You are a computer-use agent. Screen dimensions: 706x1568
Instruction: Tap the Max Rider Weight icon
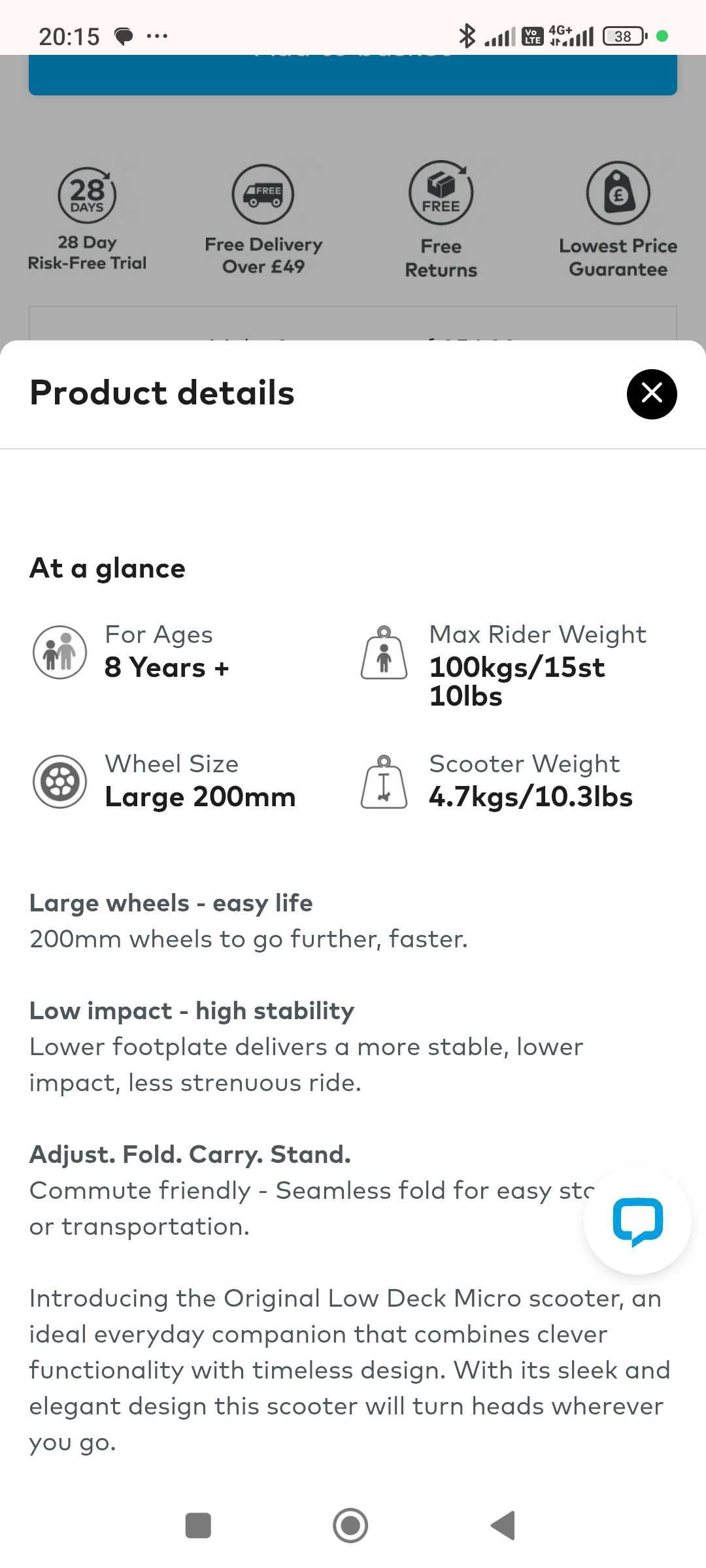point(384,653)
